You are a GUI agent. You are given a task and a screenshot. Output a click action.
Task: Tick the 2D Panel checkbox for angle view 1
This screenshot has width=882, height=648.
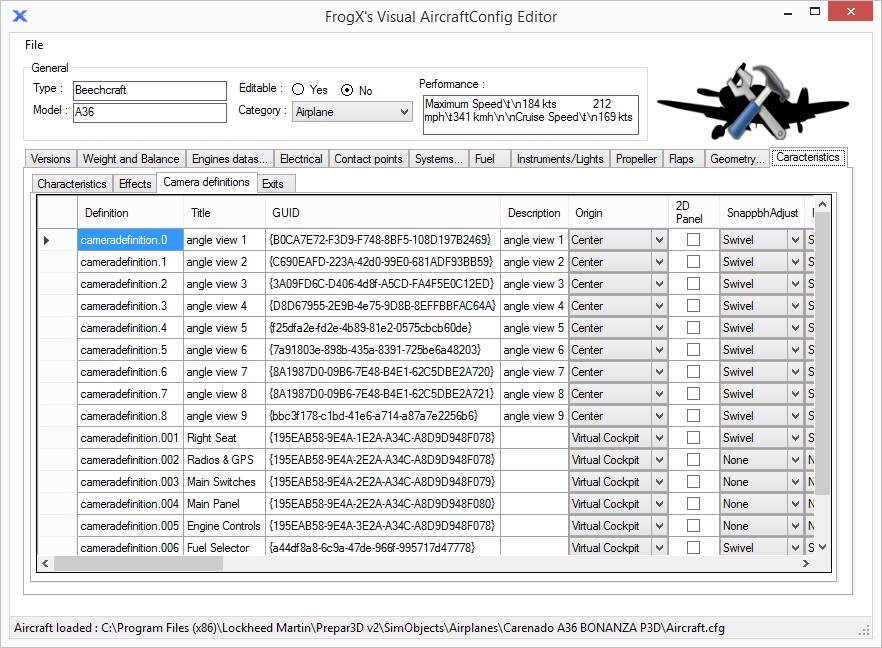point(694,240)
